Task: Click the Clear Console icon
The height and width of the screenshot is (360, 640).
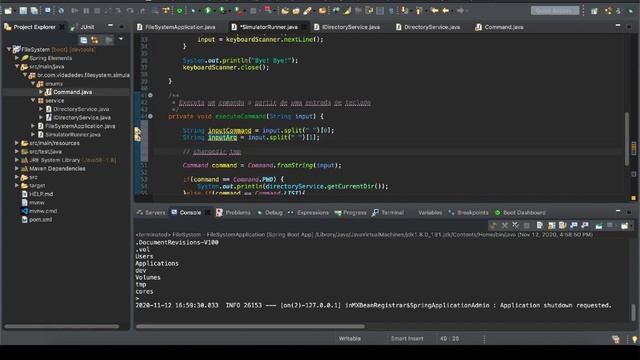Action: pyautogui.click(x=540, y=225)
